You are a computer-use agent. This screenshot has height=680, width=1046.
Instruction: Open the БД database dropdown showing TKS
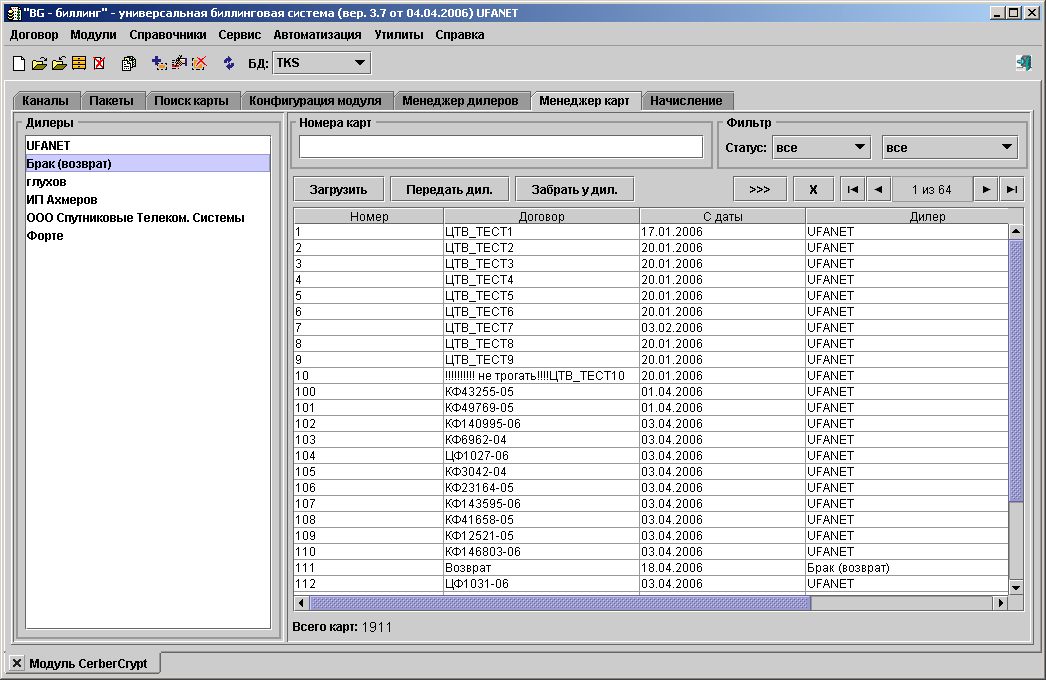click(321, 63)
